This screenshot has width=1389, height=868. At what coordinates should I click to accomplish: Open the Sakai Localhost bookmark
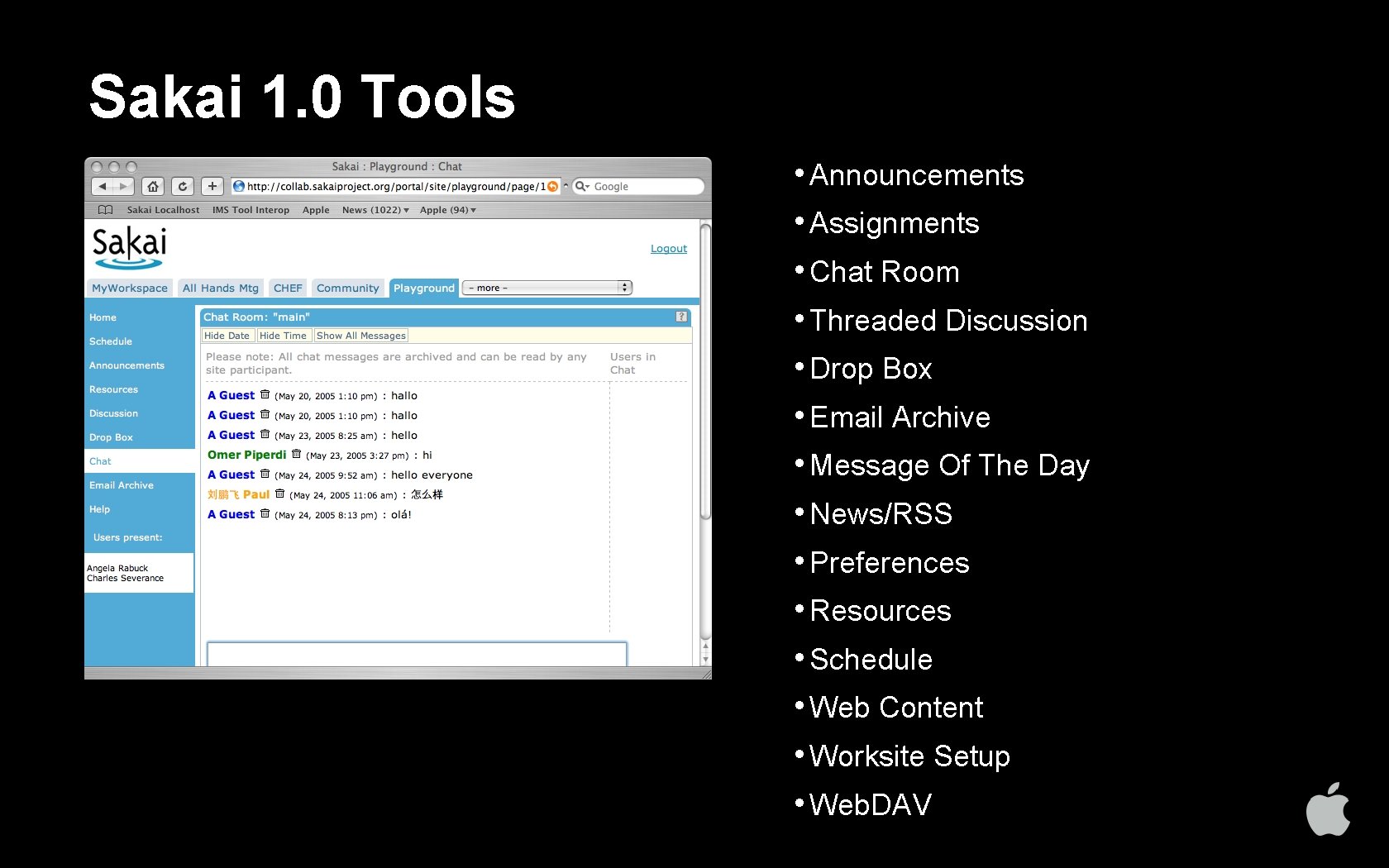(x=163, y=210)
